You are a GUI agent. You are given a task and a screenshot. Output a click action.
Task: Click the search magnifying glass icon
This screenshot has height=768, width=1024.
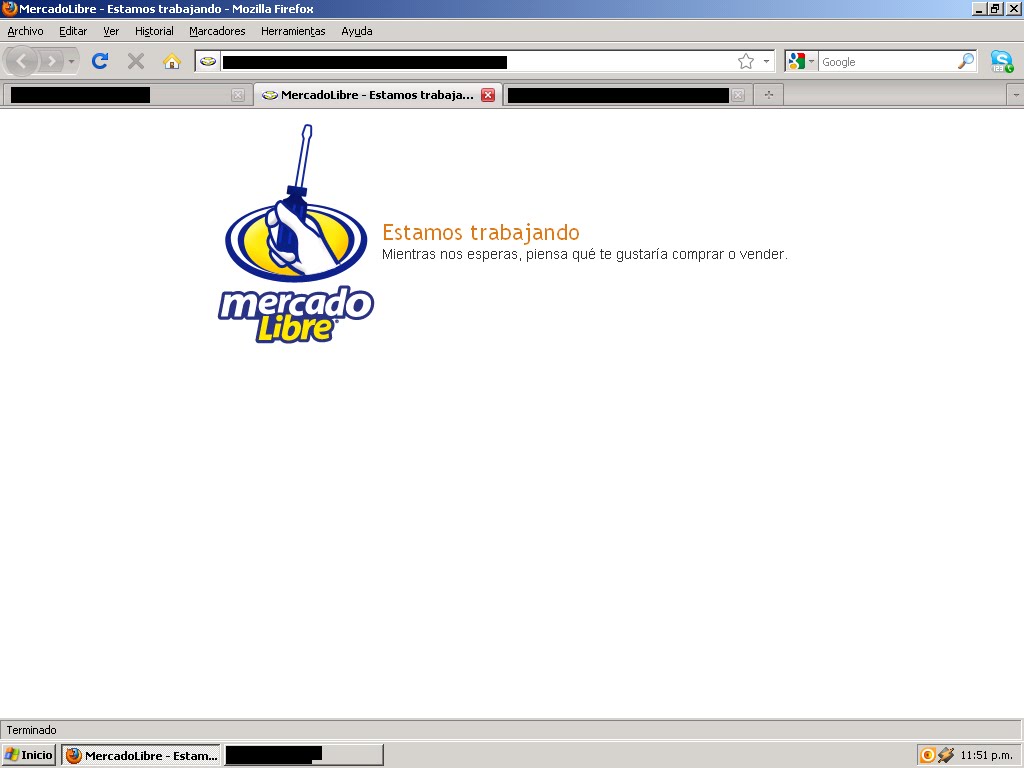coord(966,61)
